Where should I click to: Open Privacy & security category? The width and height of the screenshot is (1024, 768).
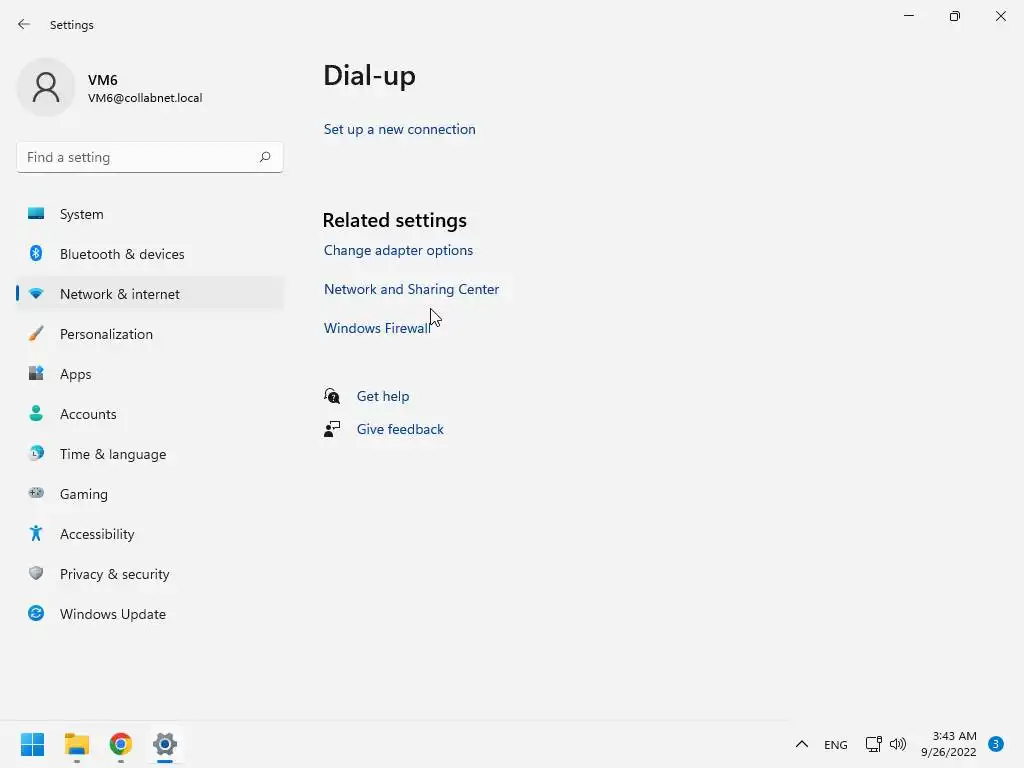[x=150, y=574]
